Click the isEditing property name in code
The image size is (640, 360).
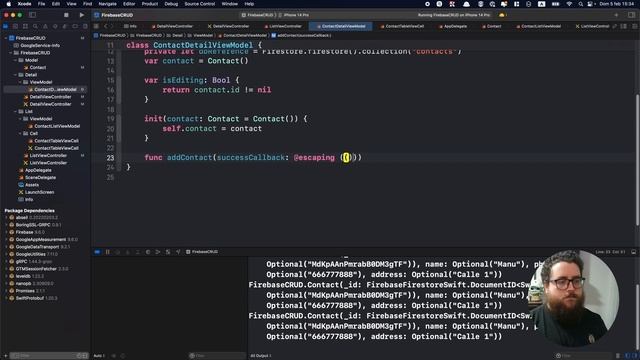183,80
